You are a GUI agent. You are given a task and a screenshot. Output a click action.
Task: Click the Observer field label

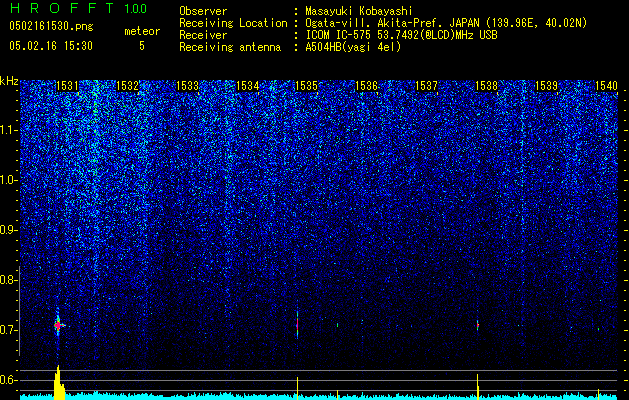tap(203, 12)
